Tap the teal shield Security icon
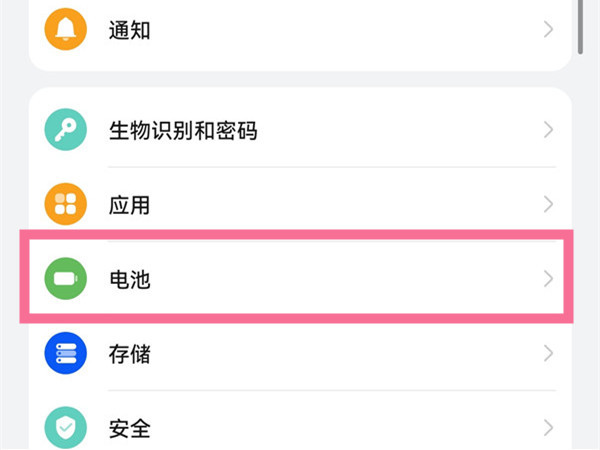This screenshot has width=600, height=450. (66, 428)
